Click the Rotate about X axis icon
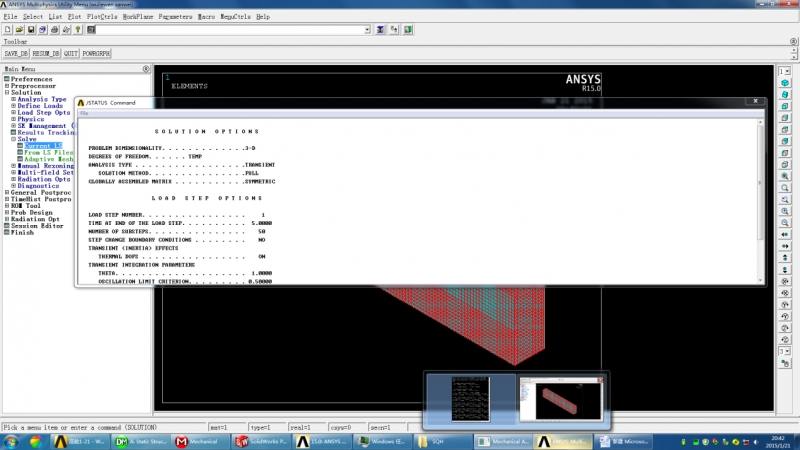Image resolution: width=800 pixels, height=450 pixels. (785, 282)
